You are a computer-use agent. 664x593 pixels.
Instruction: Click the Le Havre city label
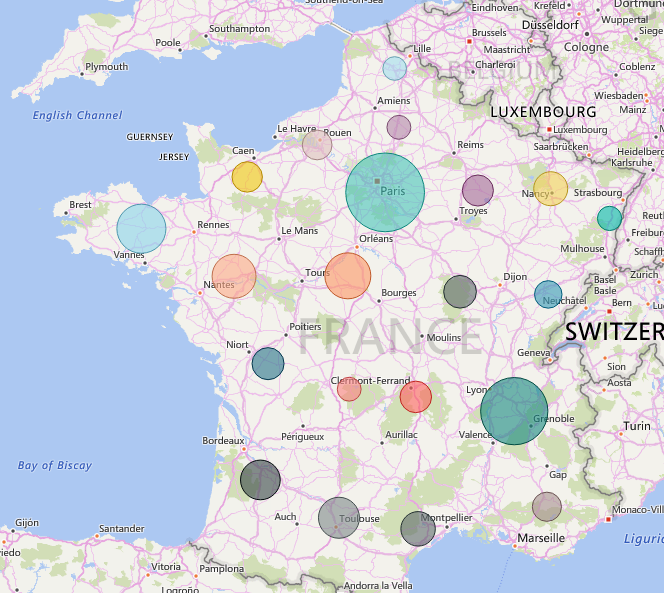(x=297, y=128)
